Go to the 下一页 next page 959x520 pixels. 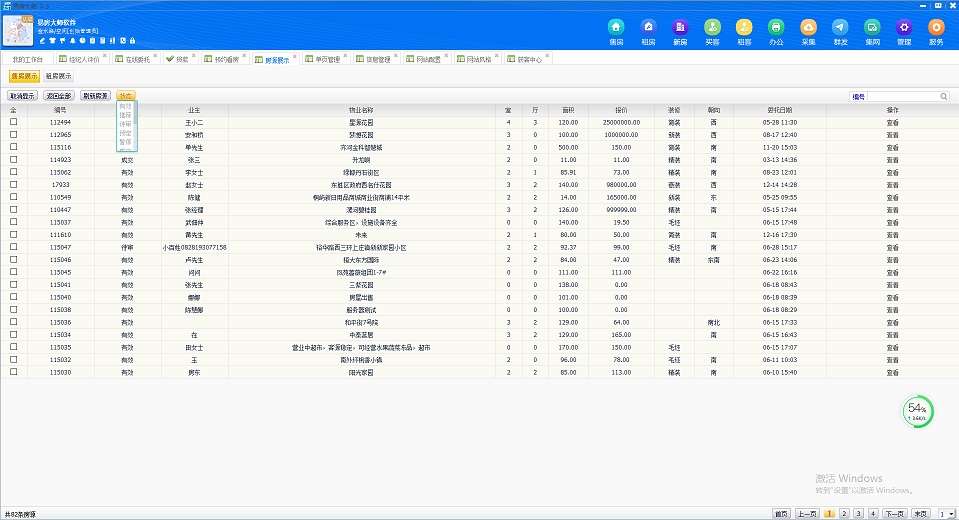click(x=894, y=513)
